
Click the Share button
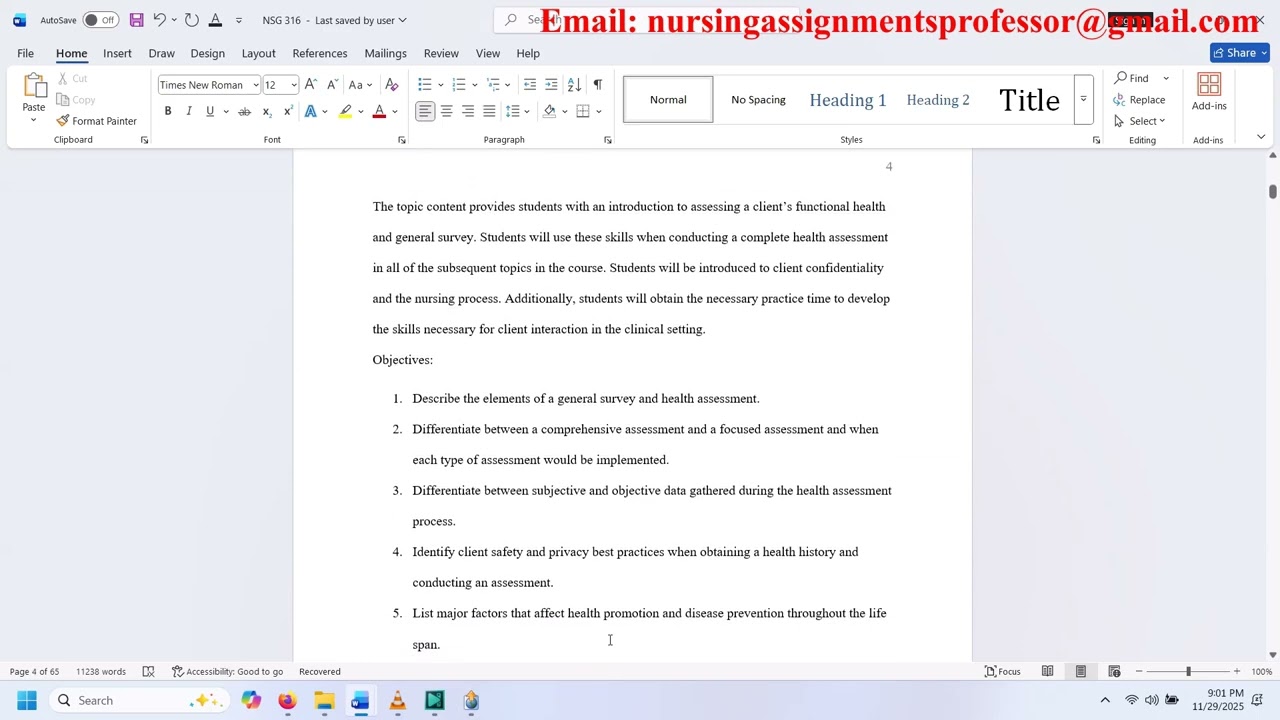1240,53
